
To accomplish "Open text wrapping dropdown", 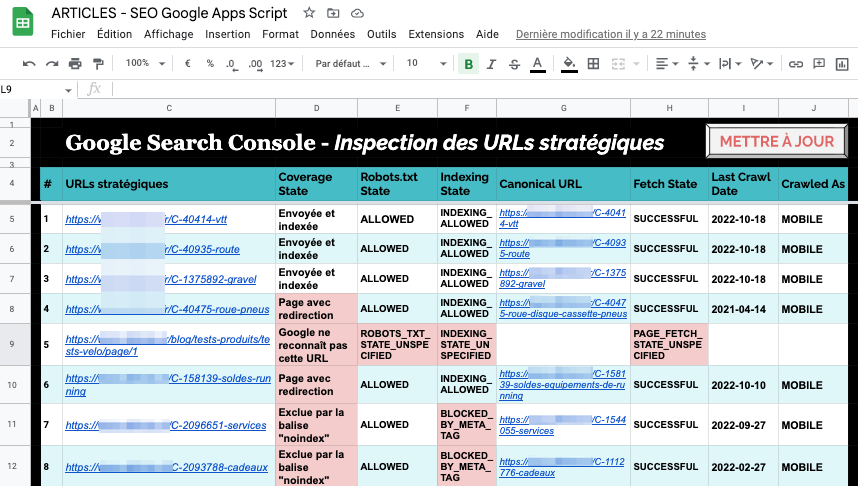I will 730,64.
